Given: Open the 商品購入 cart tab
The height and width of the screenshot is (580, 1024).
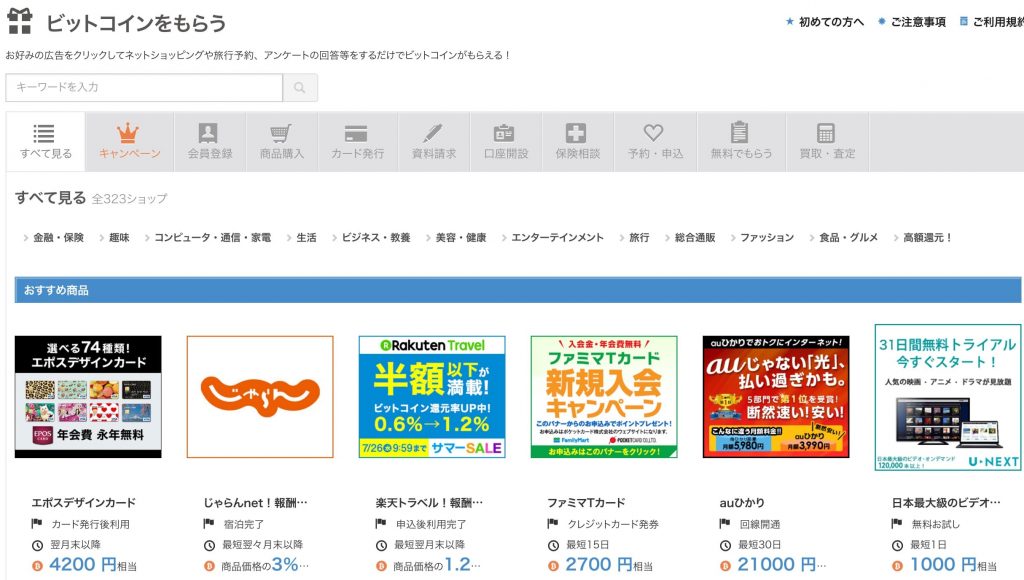Looking at the screenshot, I should pos(281,142).
